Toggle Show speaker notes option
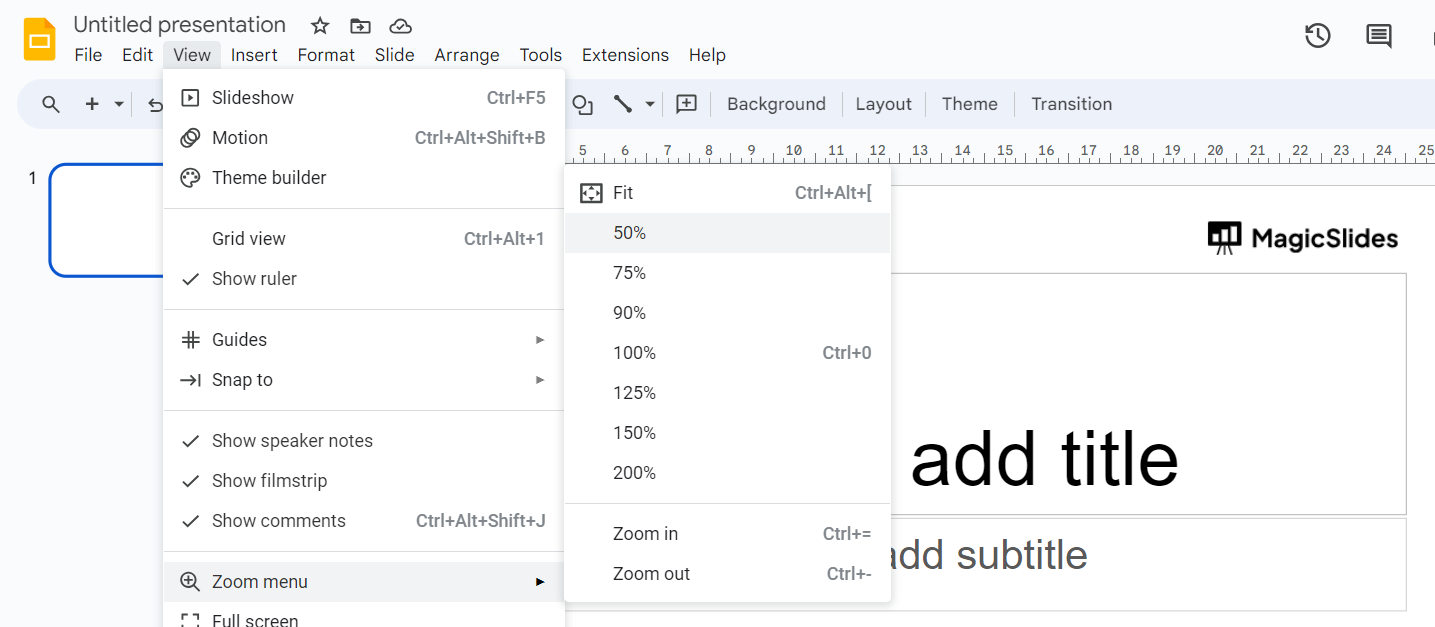Screen dimensions: 1435x627 [x=292, y=441]
